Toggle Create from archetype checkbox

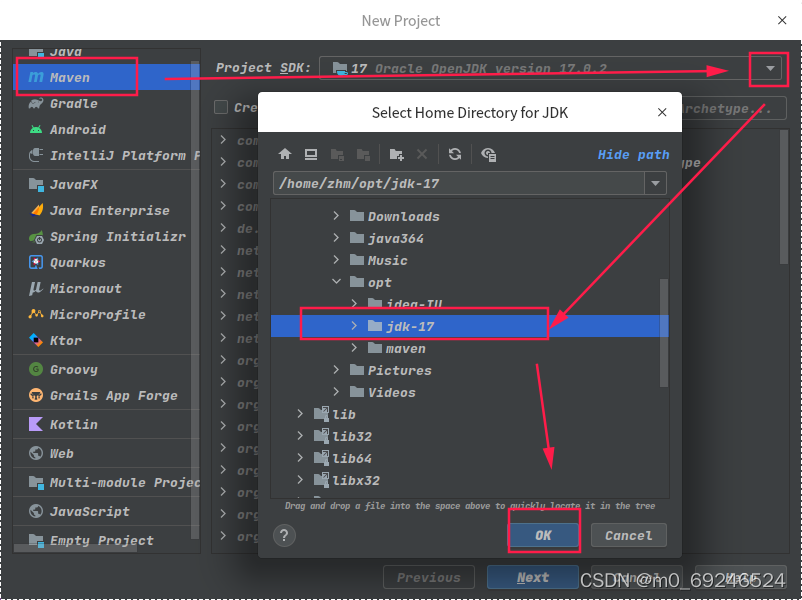[x=221, y=107]
